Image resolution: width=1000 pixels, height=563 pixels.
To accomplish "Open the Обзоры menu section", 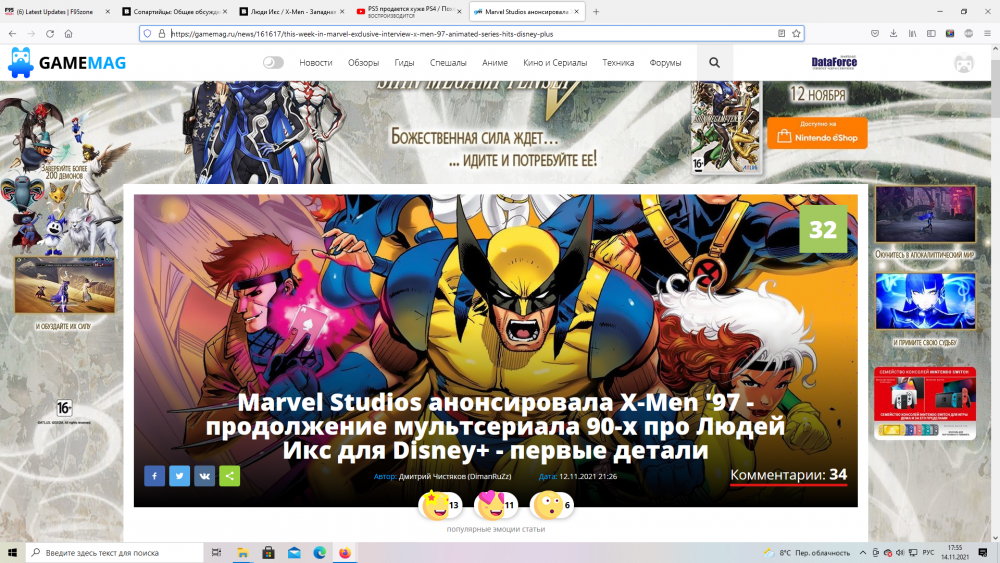I will pos(364,62).
